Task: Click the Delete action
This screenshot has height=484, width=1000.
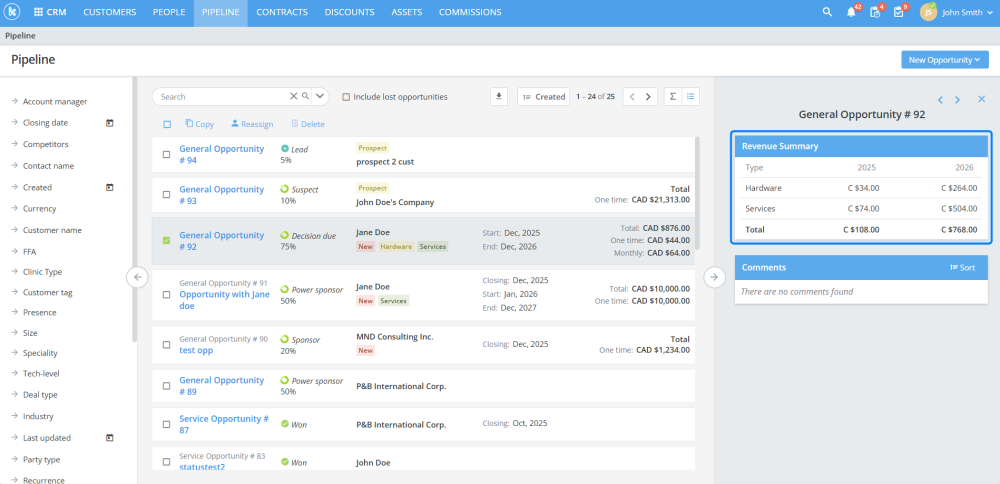Action: pyautogui.click(x=307, y=124)
